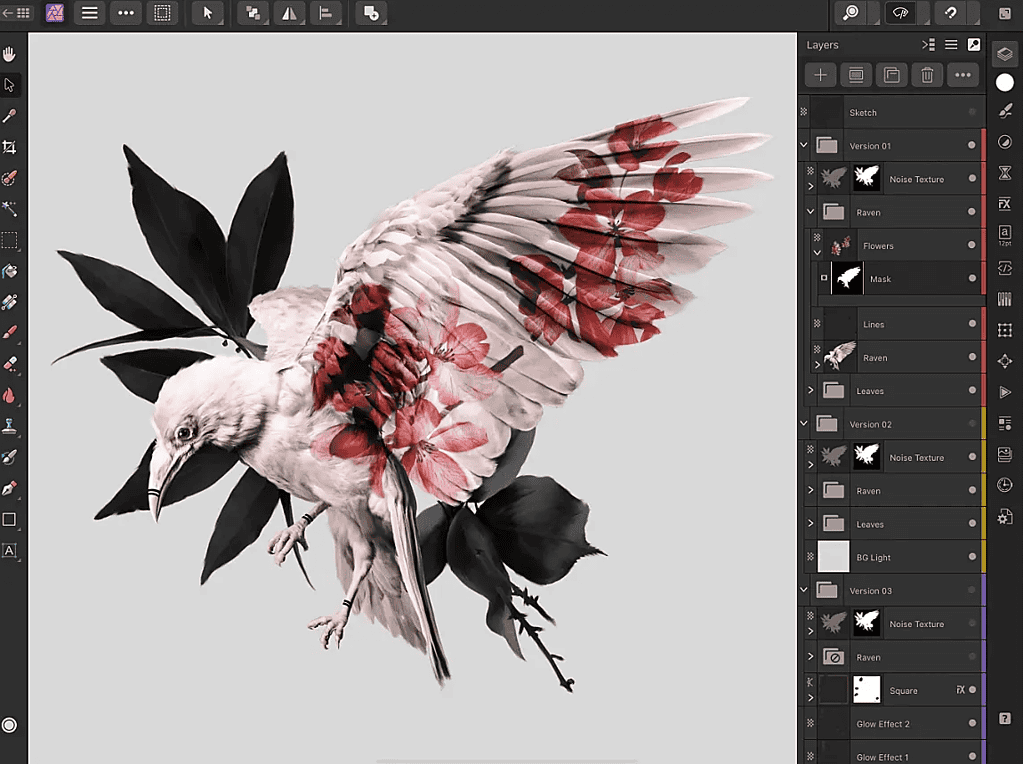Expand the Leaves group under Version 01

[x=810, y=390]
